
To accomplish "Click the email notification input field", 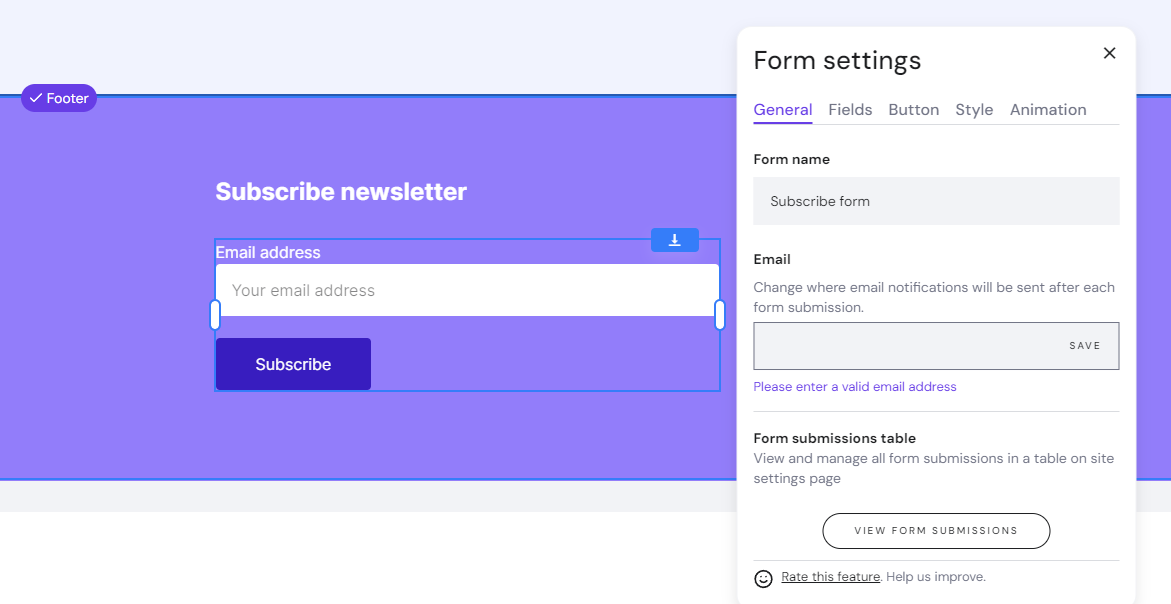I will (x=900, y=345).
